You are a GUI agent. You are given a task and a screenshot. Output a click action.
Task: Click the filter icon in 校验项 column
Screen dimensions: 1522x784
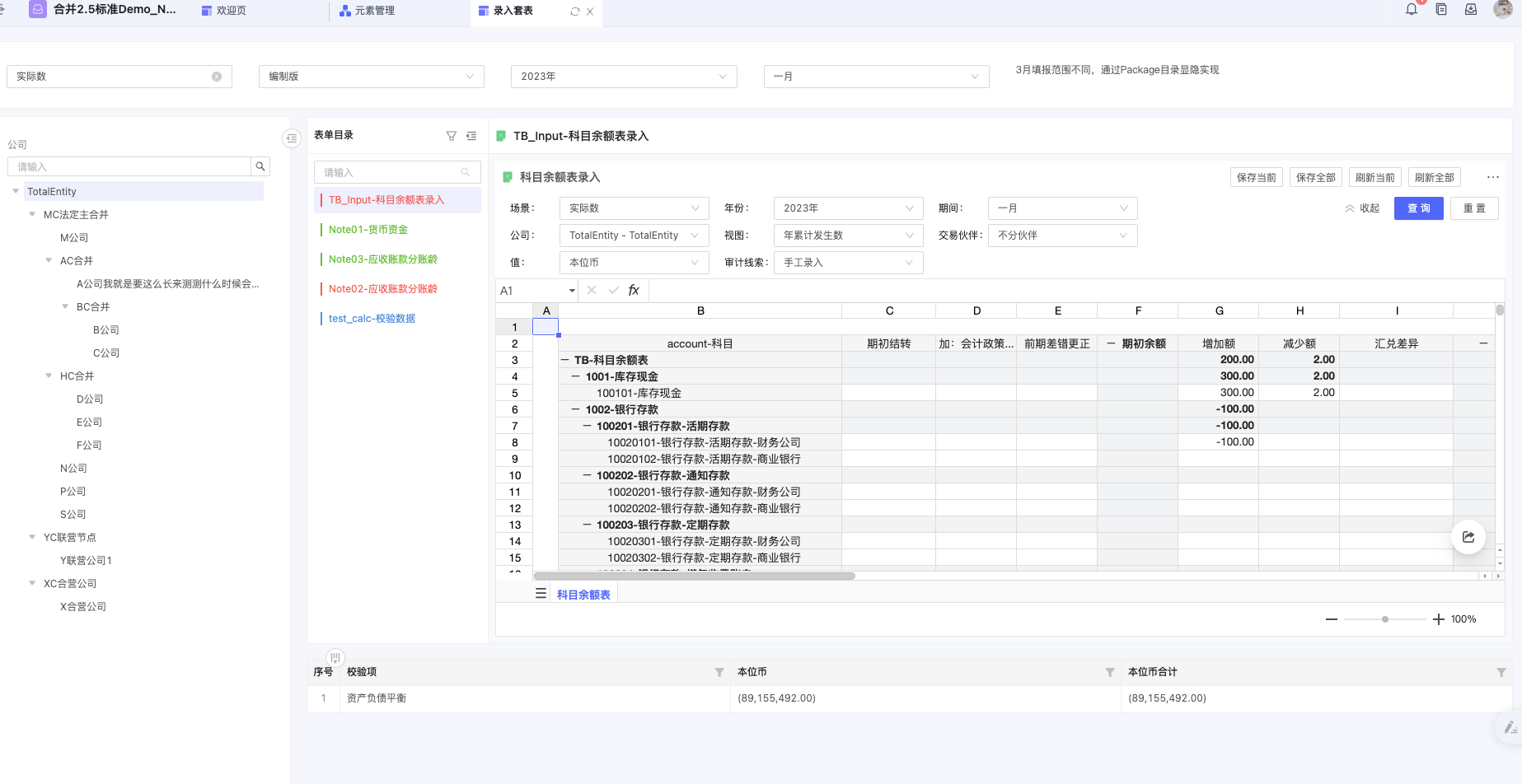coord(719,673)
